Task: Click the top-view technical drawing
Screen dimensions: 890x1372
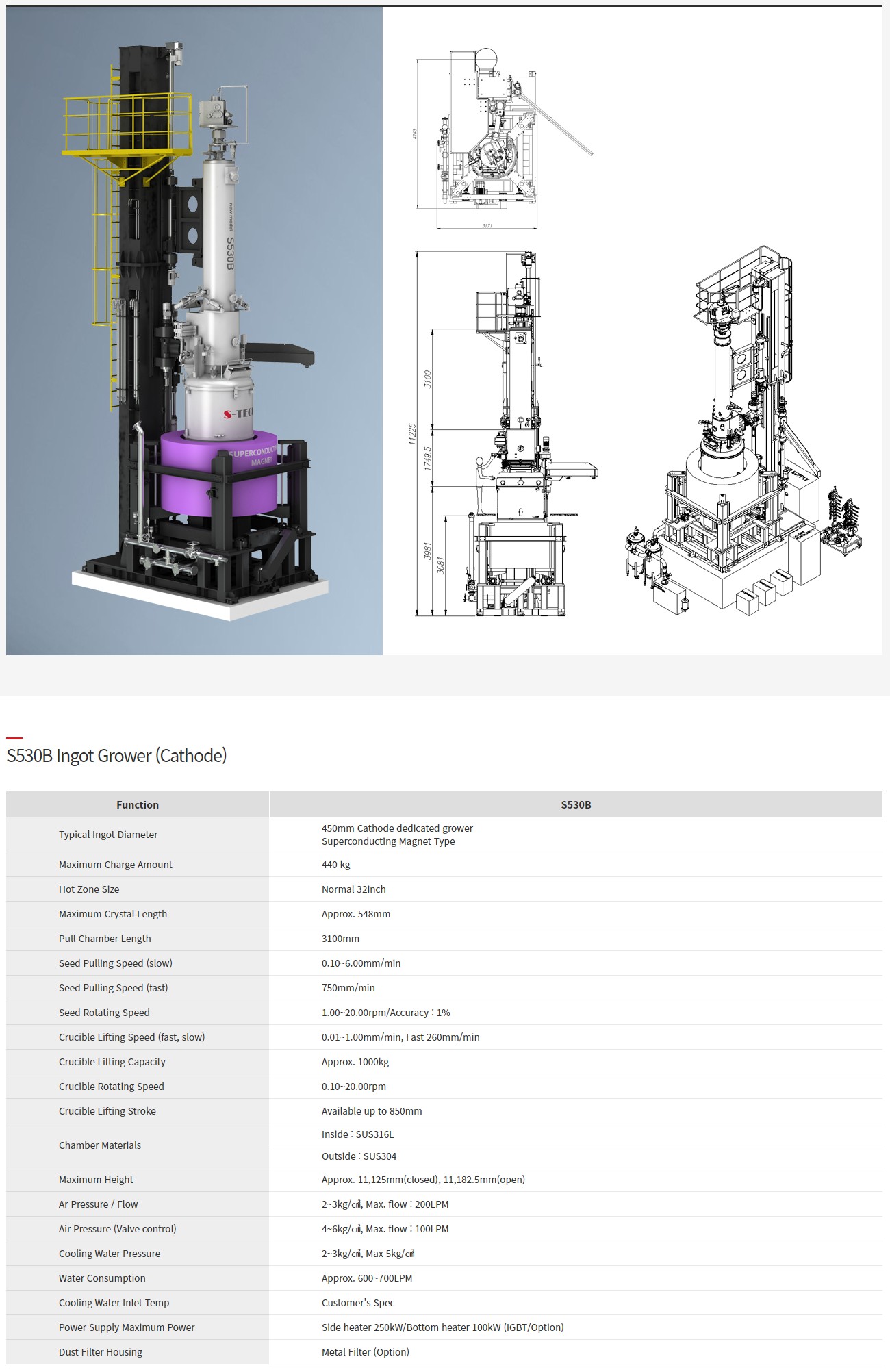Action: tap(504, 139)
